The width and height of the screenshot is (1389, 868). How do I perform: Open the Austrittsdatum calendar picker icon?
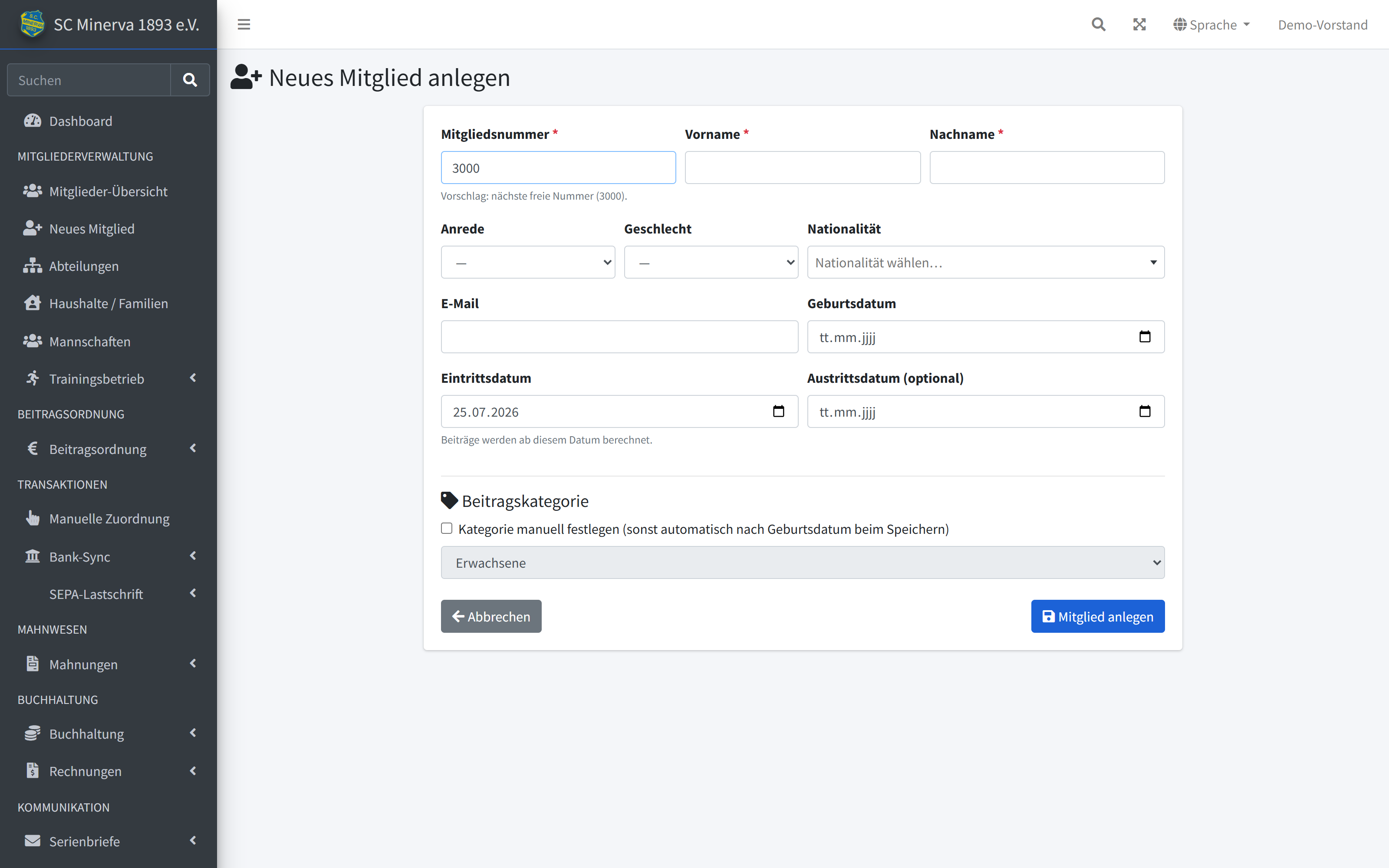click(x=1145, y=411)
